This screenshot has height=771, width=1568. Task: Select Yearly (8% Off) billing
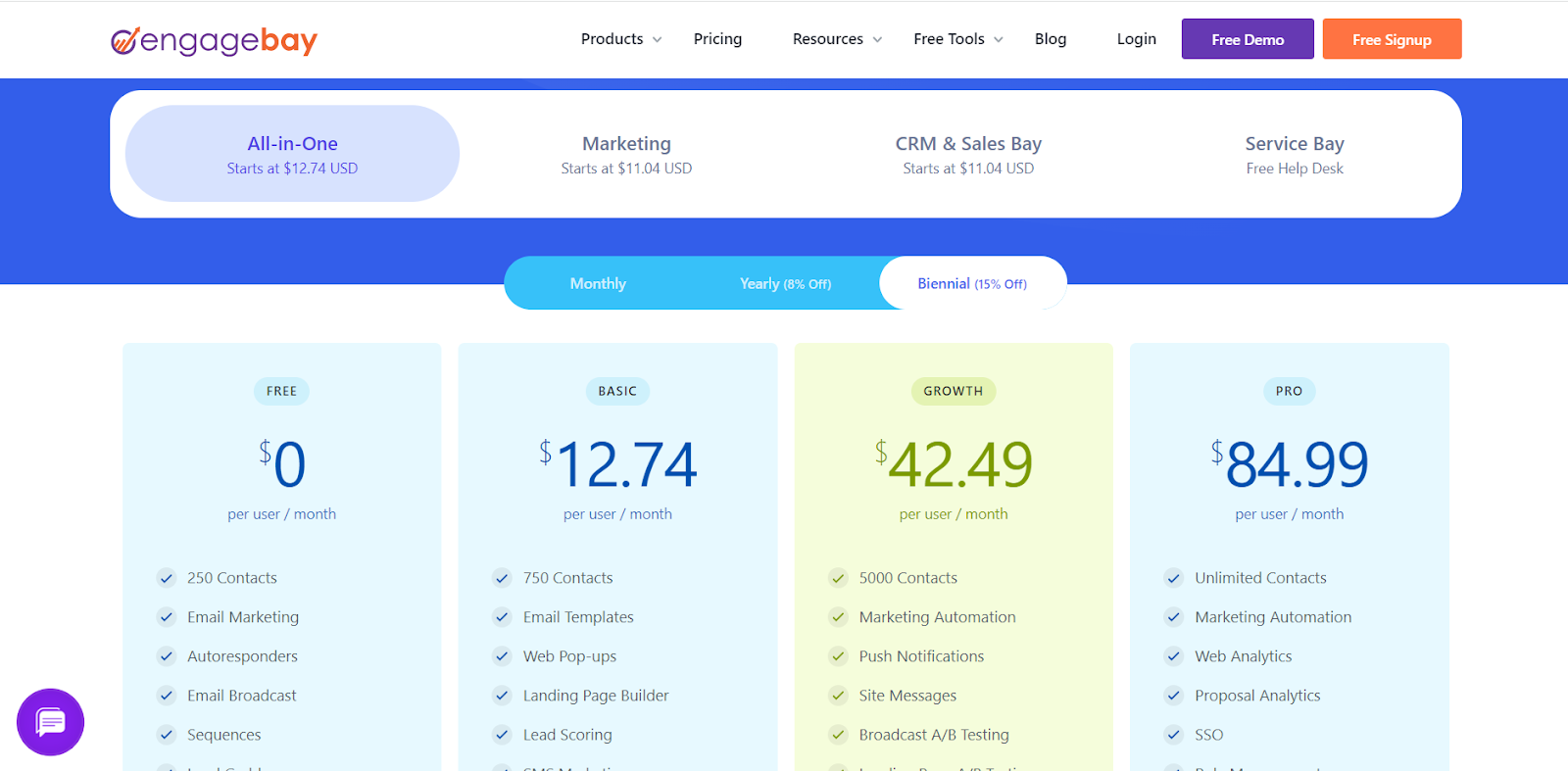(x=785, y=283)
